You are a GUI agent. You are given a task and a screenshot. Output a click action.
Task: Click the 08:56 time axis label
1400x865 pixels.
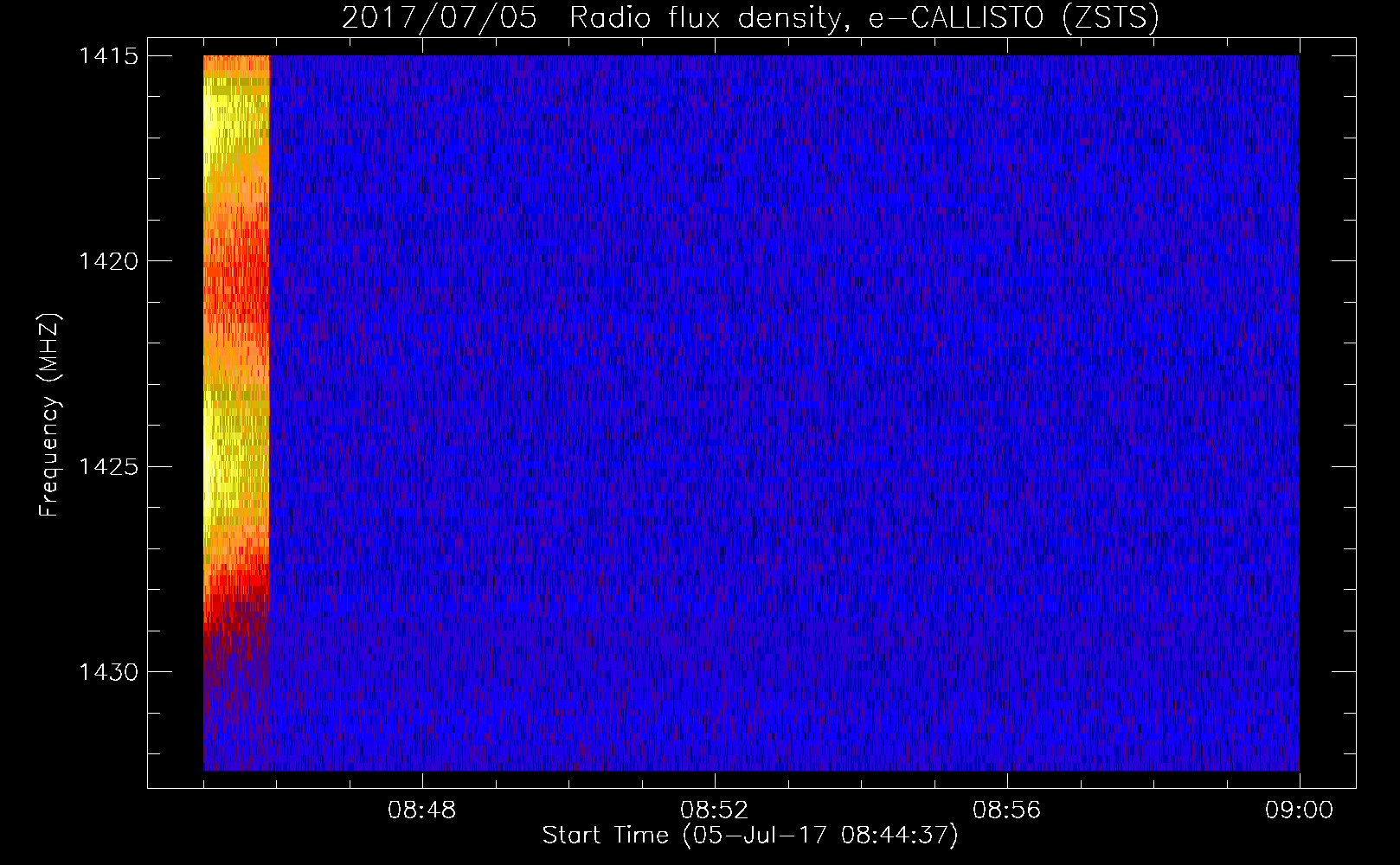pos(1006,811)
